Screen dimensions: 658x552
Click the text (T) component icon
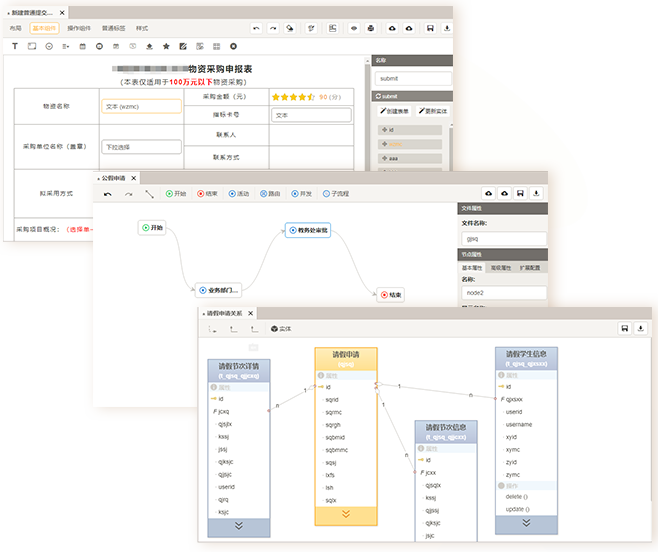coord(15,46)
